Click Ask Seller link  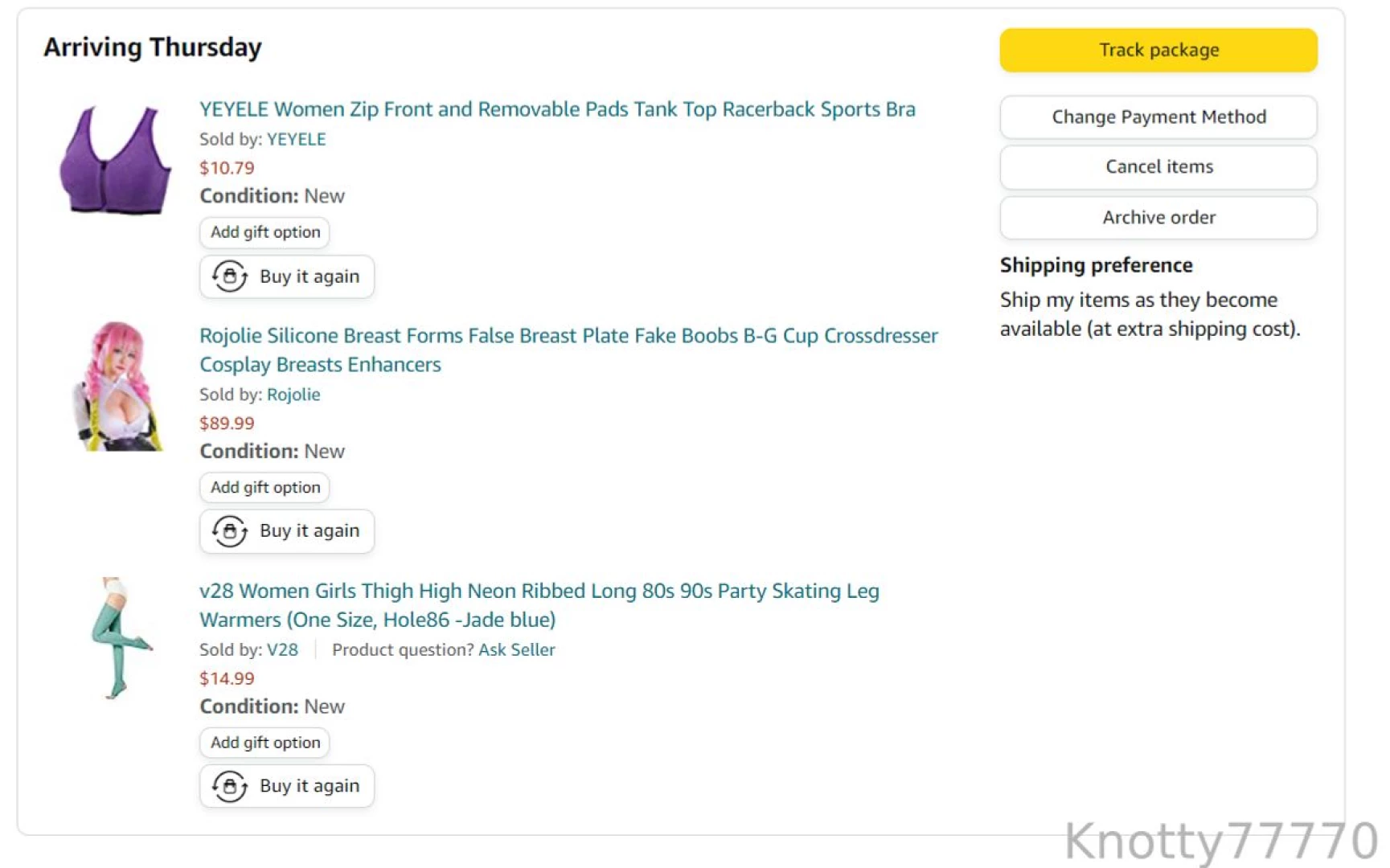[516, 649]
